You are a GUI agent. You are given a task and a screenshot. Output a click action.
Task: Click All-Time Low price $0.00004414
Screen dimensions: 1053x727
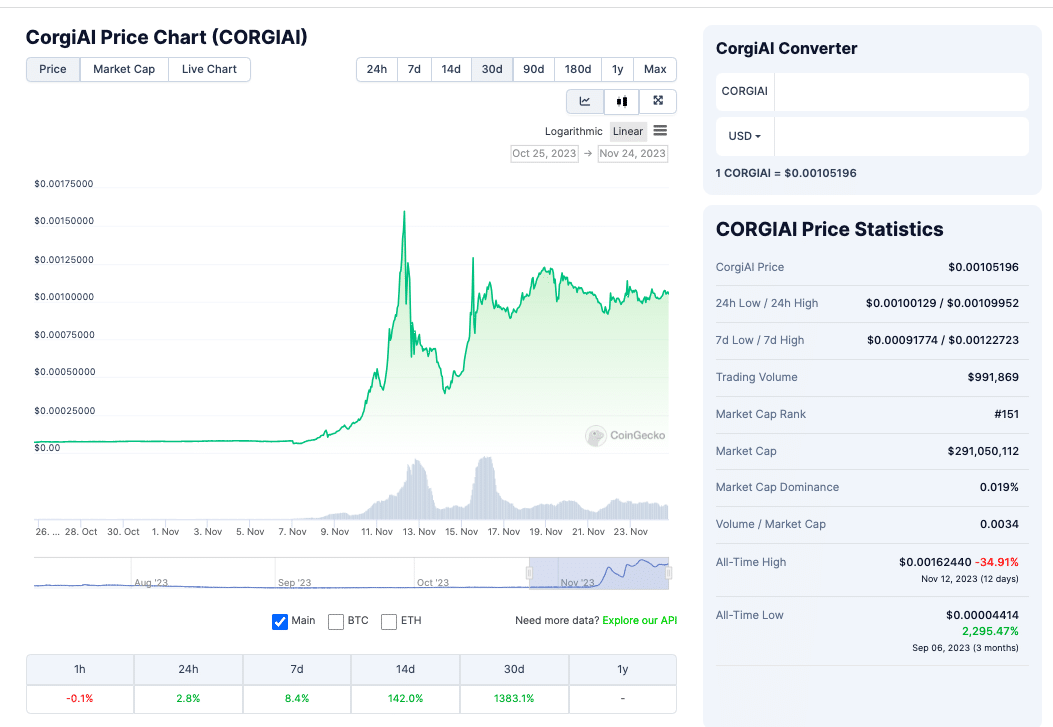(982, 615)
